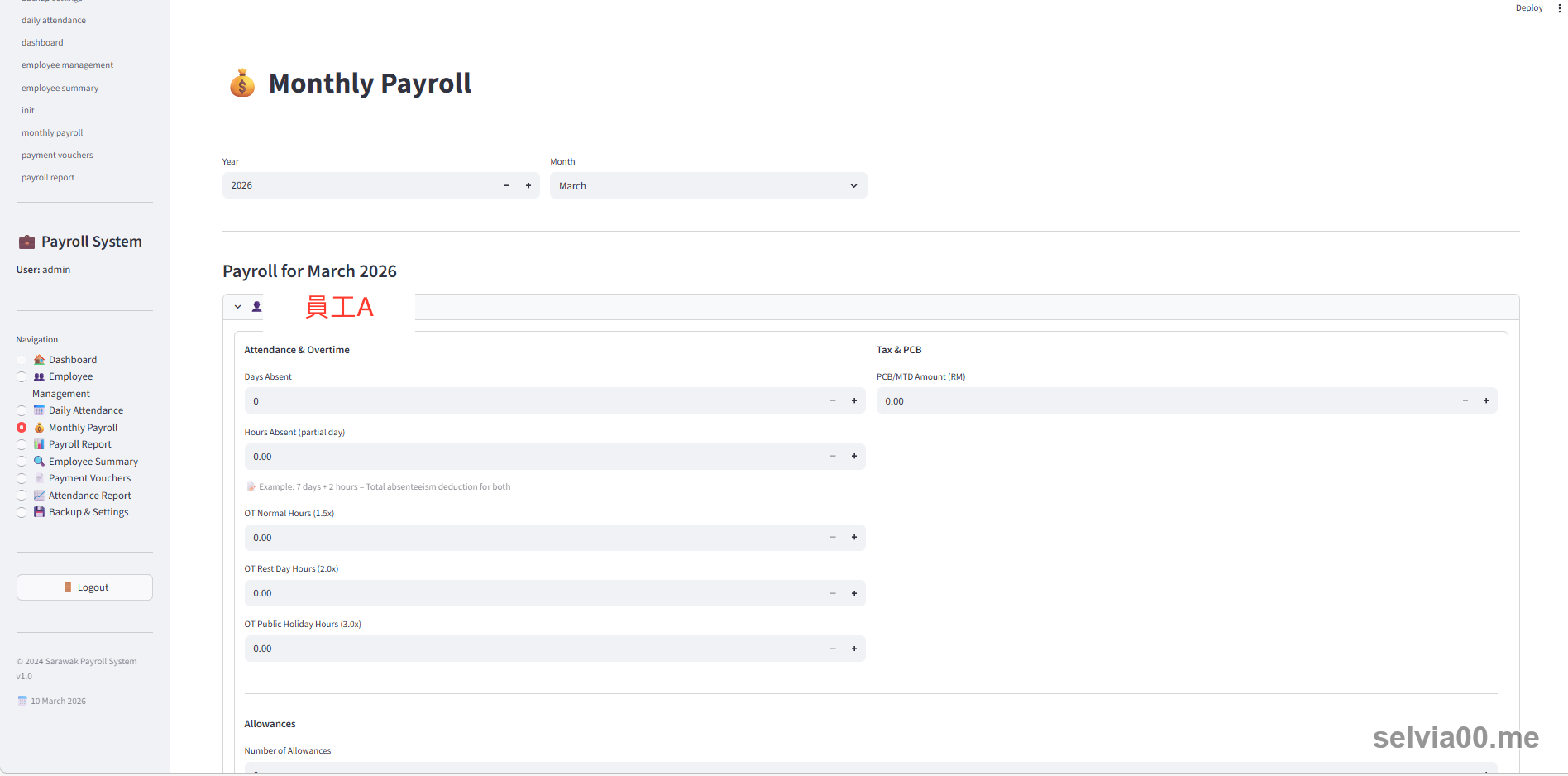Select Monthly Payroll radio option
Image resolution: width=1568 pixels, height=776 pixels.
click(22, 428)
